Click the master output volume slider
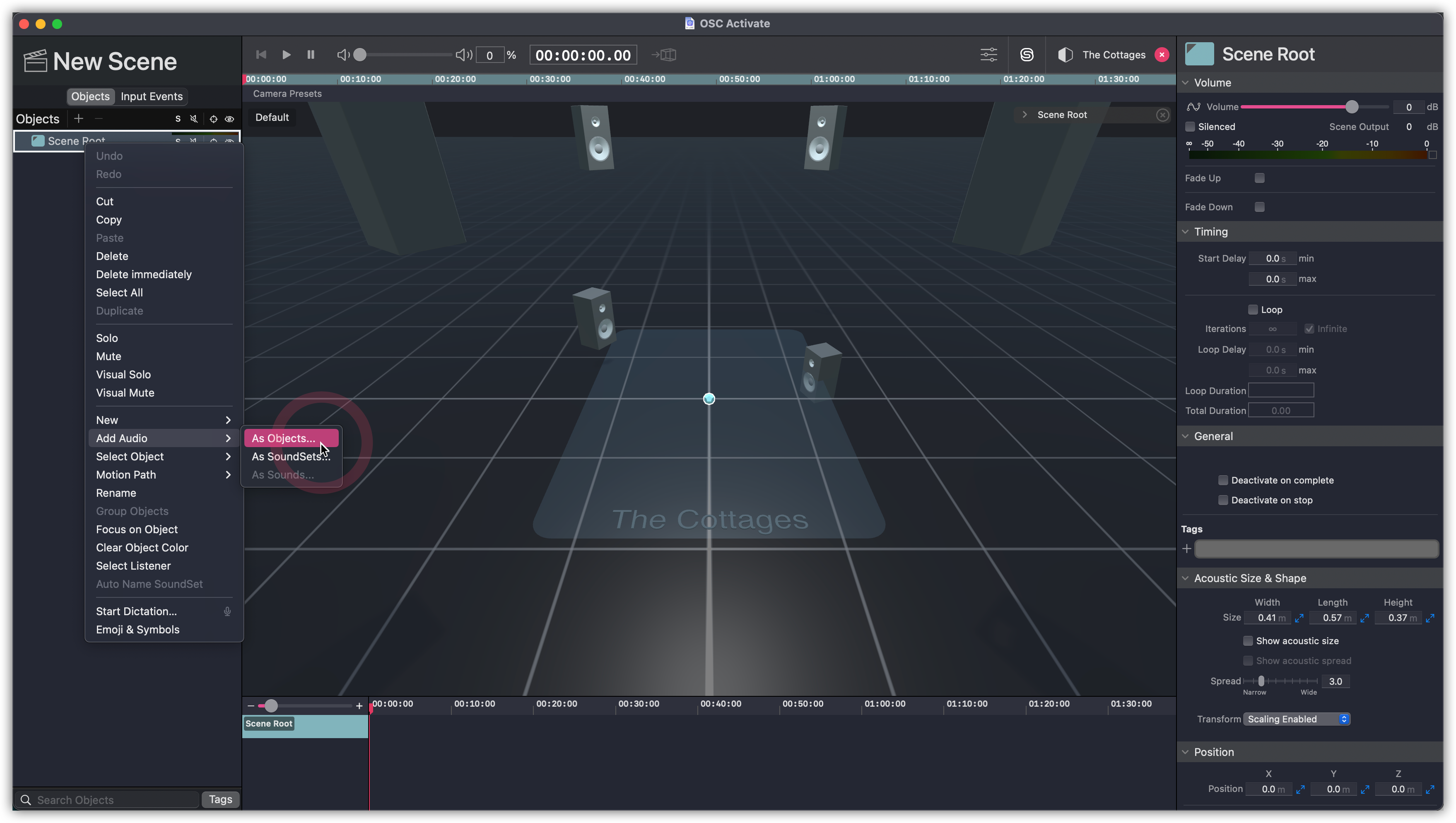The image size is (1456, 823). coord(405,55)
